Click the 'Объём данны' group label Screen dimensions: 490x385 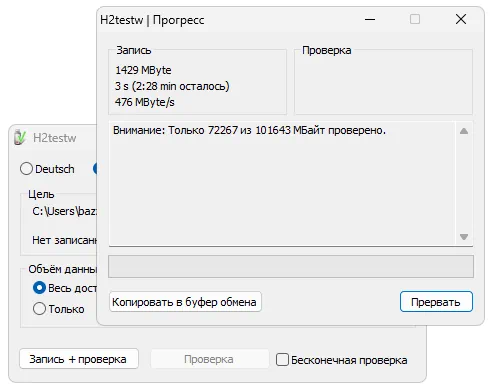pyautogui.click(x=62, y=269)
